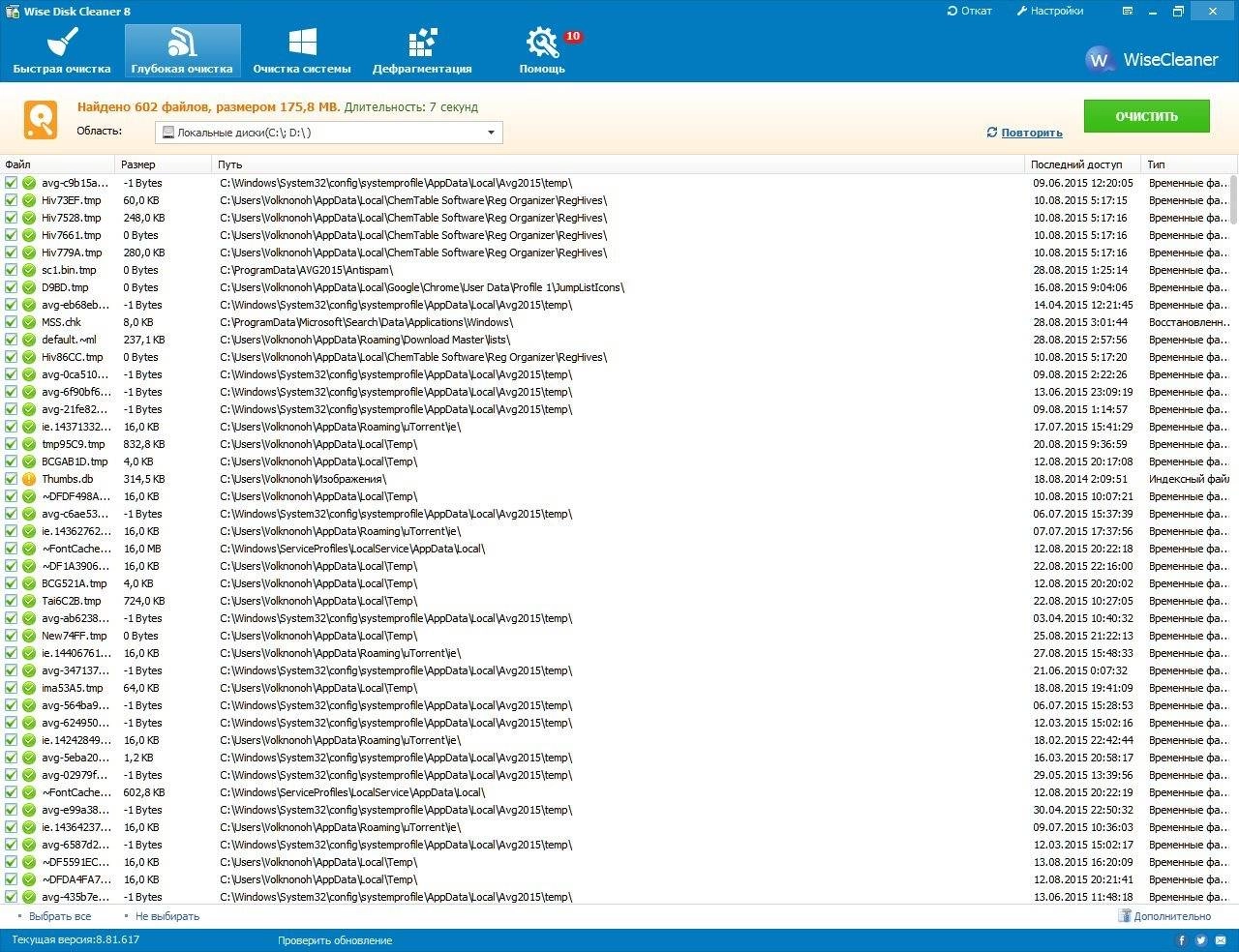
Task: Open the Локальные диски drive dropdown
Action: coord(329,133)
